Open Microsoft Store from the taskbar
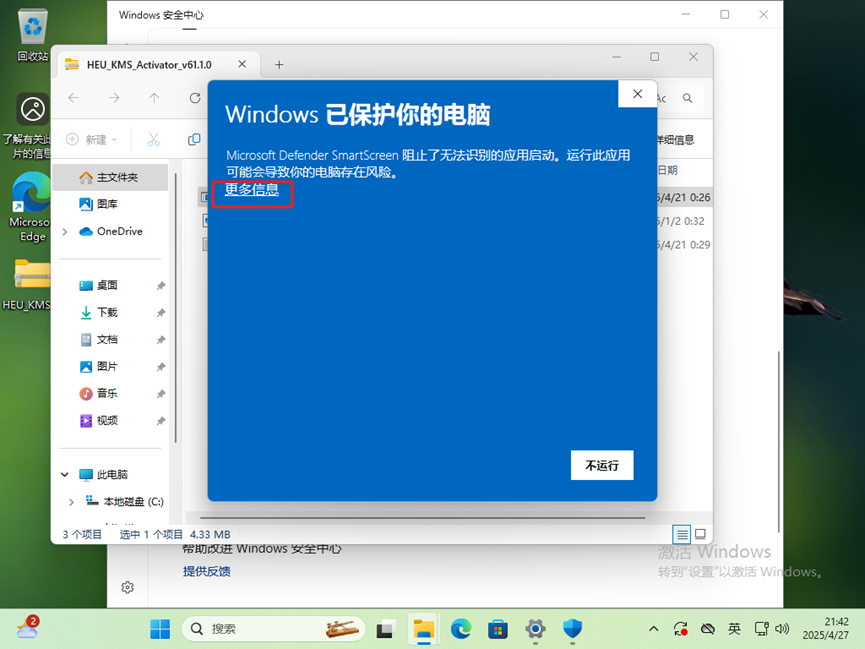 point(497,628)
